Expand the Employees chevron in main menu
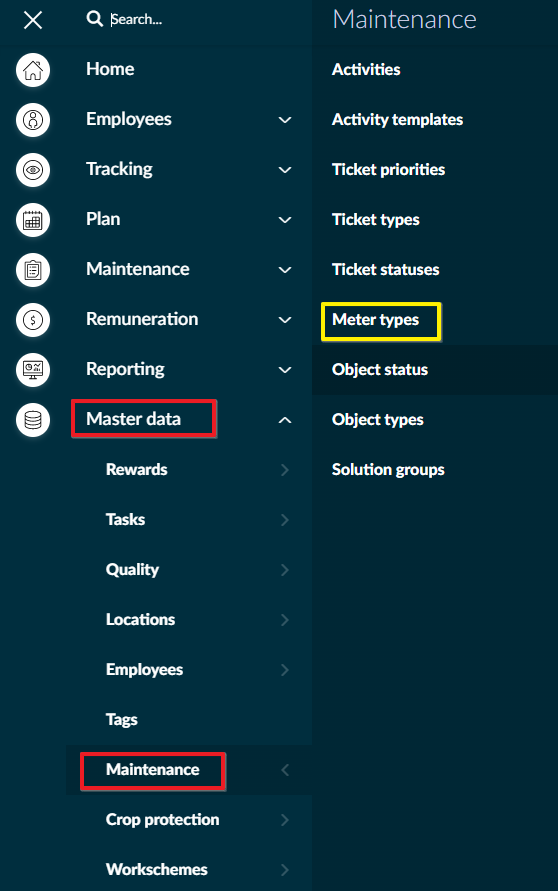The image size is (558, 891). tap(285, 120)
